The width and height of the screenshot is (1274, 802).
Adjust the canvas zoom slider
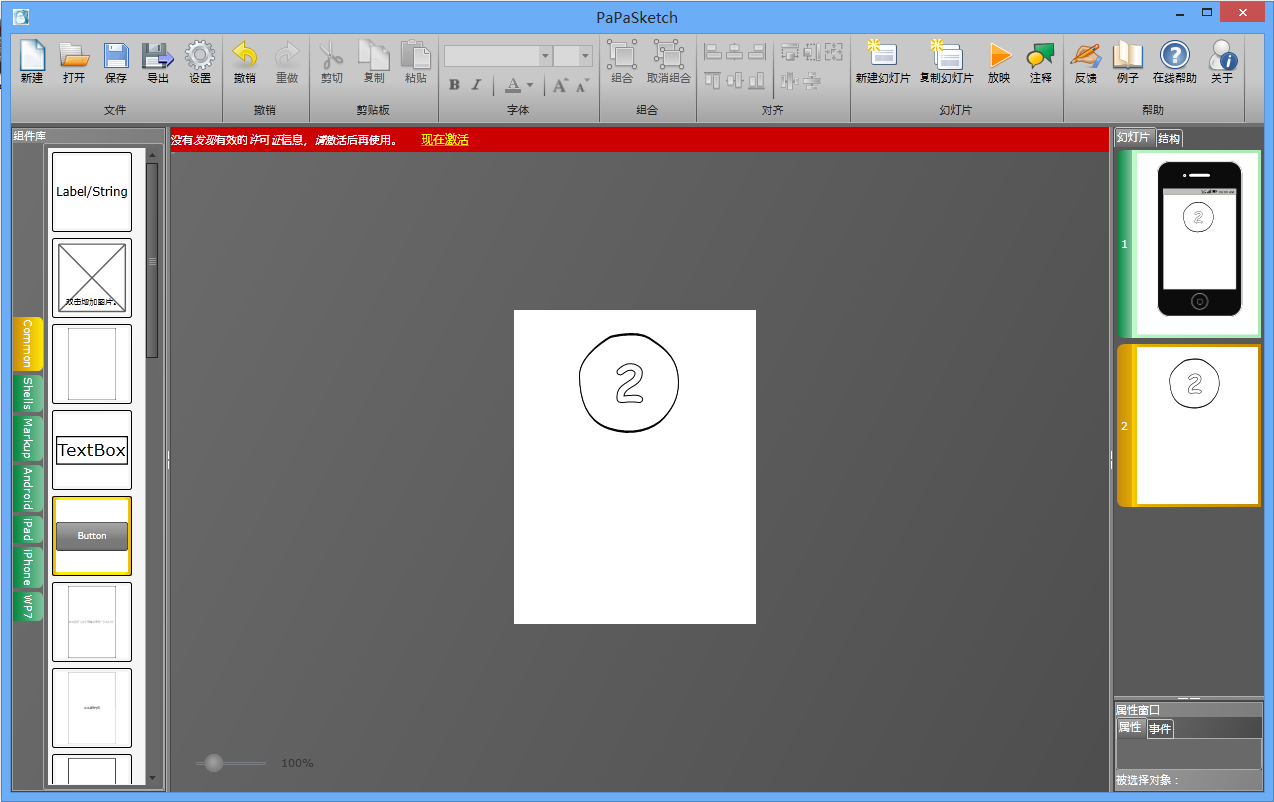pyautogui.click(x=213, y=763)
